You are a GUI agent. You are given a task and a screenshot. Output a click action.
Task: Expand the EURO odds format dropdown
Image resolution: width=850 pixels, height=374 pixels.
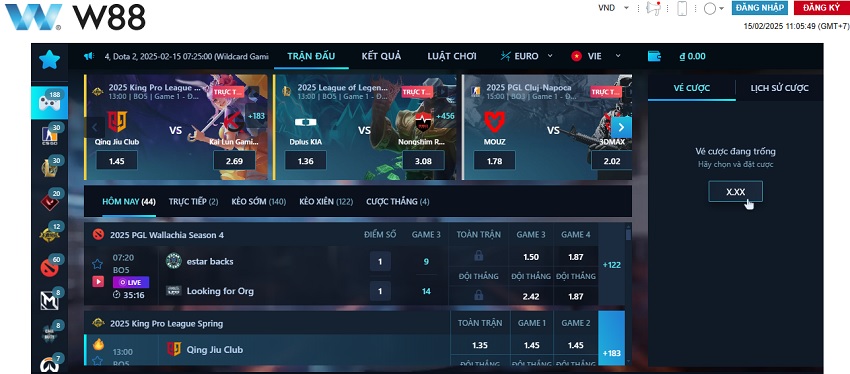[526, 56]
